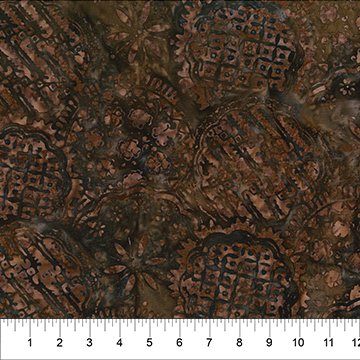Click the number 2 on the ruler
The image size is (360, 360).
pyautogui.click(x=60, y=343)
